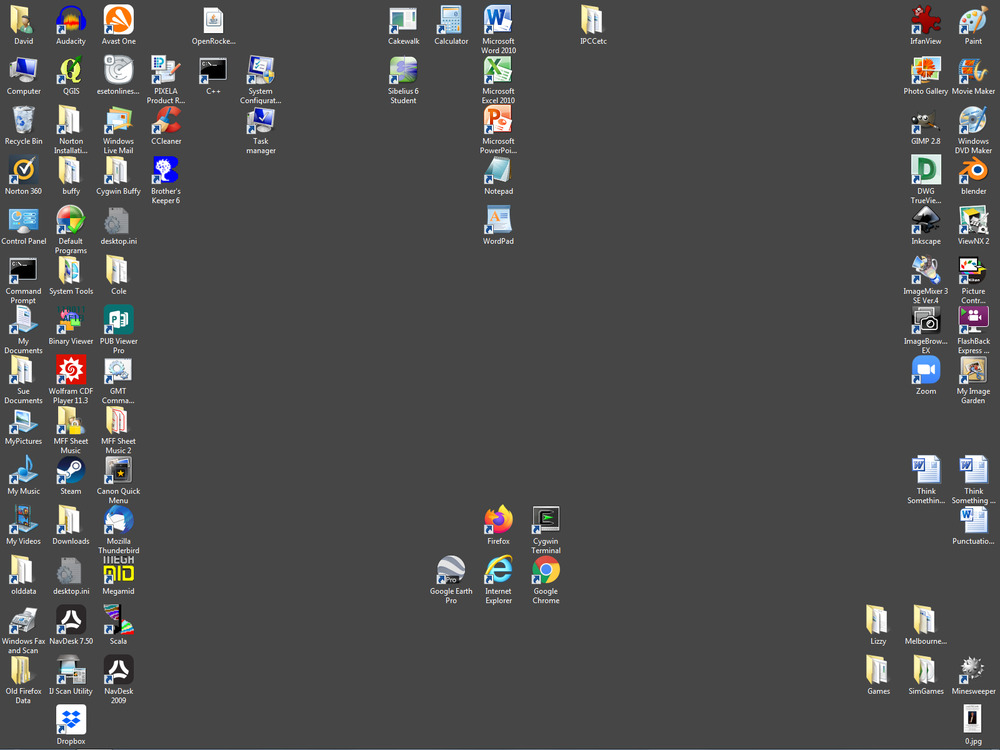This screenshot has height=750, width=1000.
Task: Click the Google Earth Pro icon
Action: coord(451,570)
